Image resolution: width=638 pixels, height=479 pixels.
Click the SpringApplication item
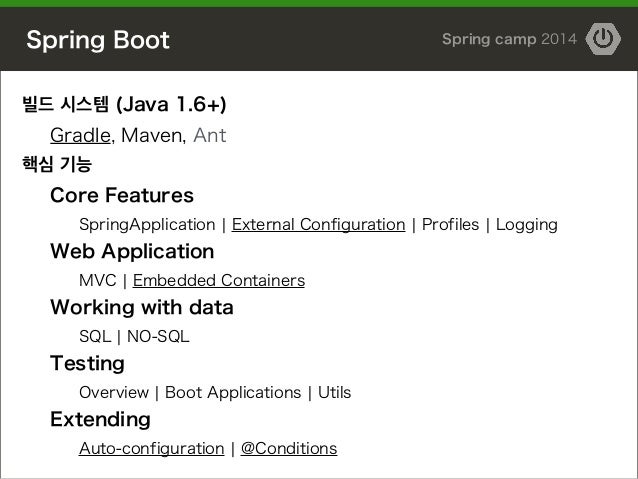(146, 224)
